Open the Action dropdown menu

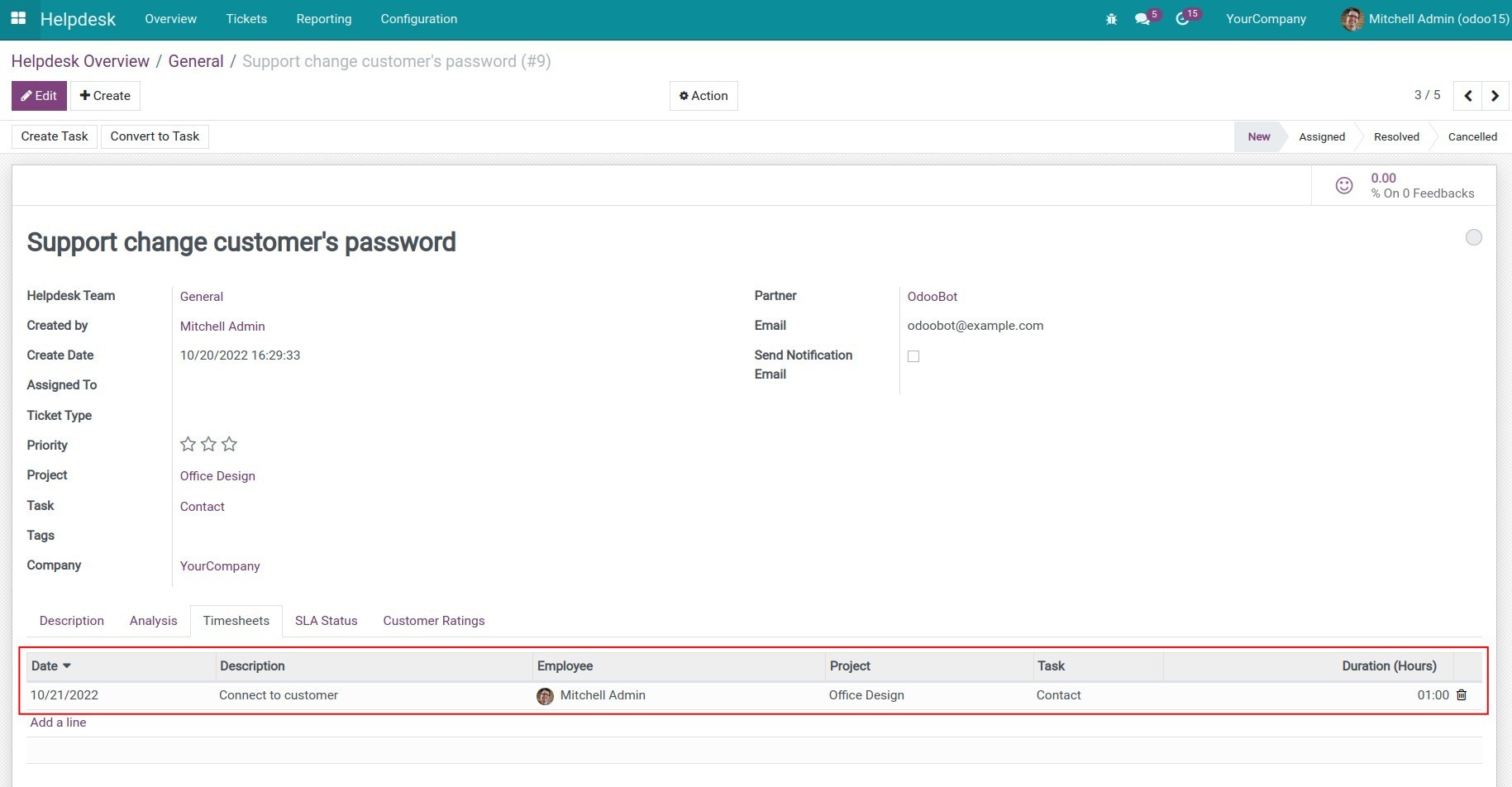pos(704,96)
